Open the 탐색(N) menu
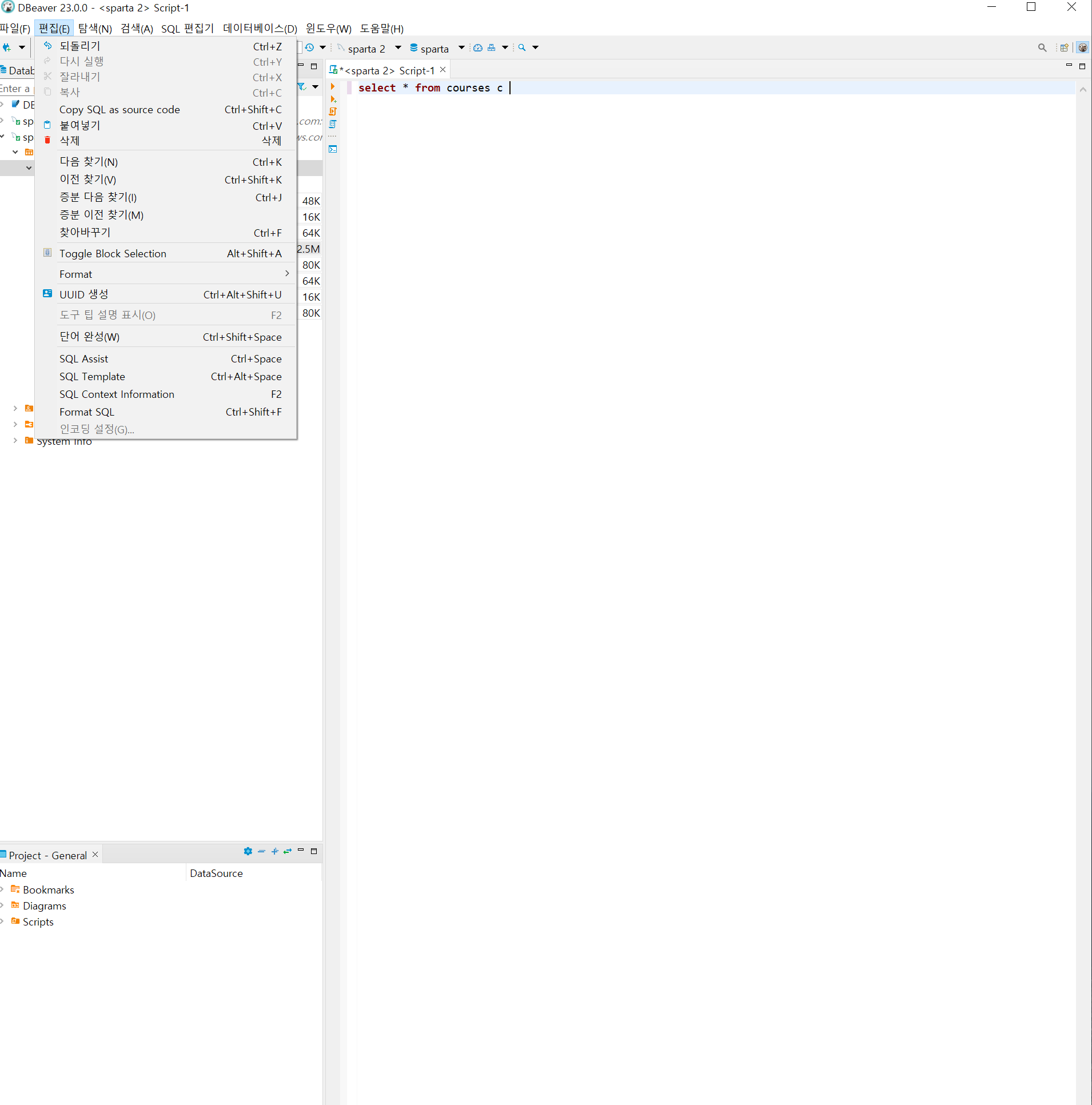The width and height of the screenshot is (1092, 1105). (x=95, y=28)
